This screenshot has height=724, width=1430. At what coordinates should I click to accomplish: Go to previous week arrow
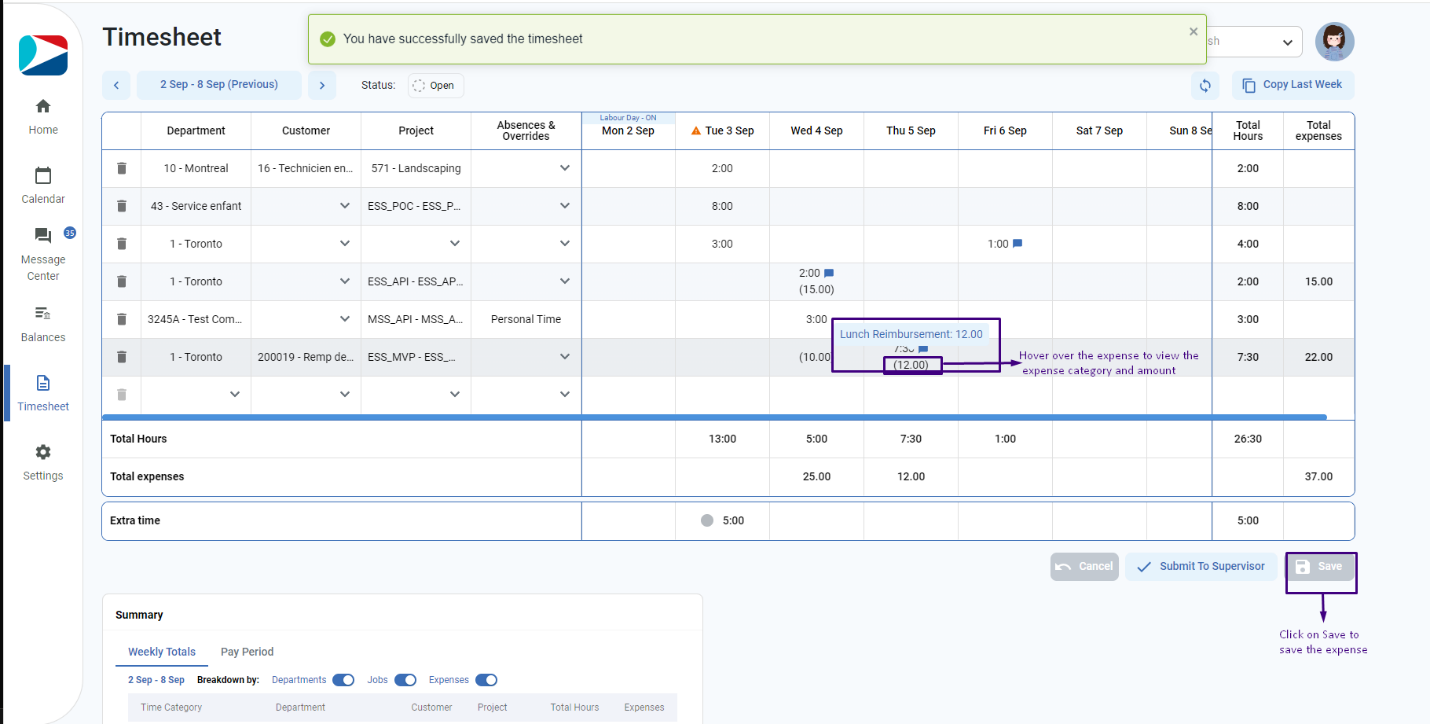pos(116,85)
